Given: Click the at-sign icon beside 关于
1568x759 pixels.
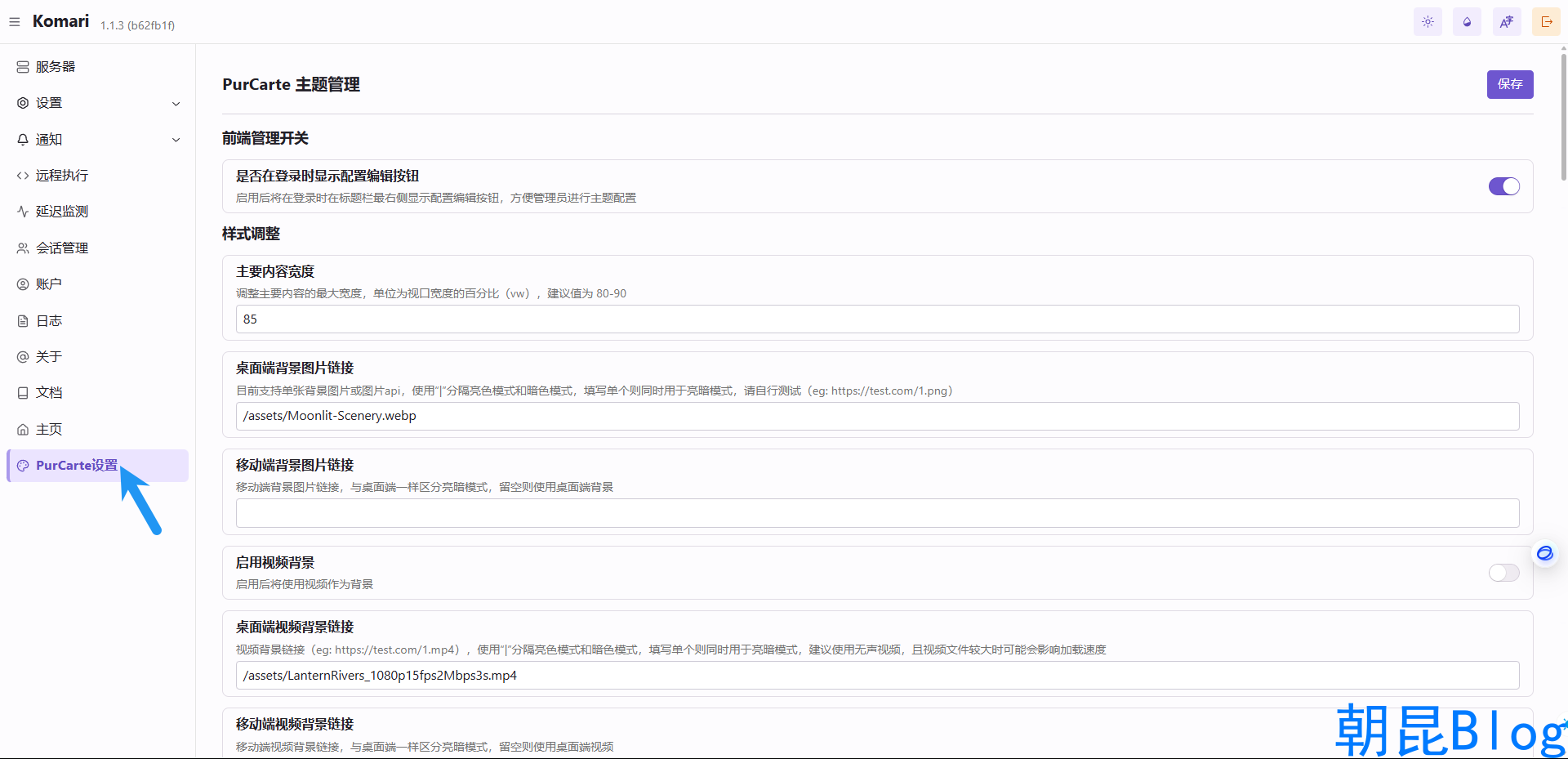Looking at the screenshot, I should pos(23,357).
